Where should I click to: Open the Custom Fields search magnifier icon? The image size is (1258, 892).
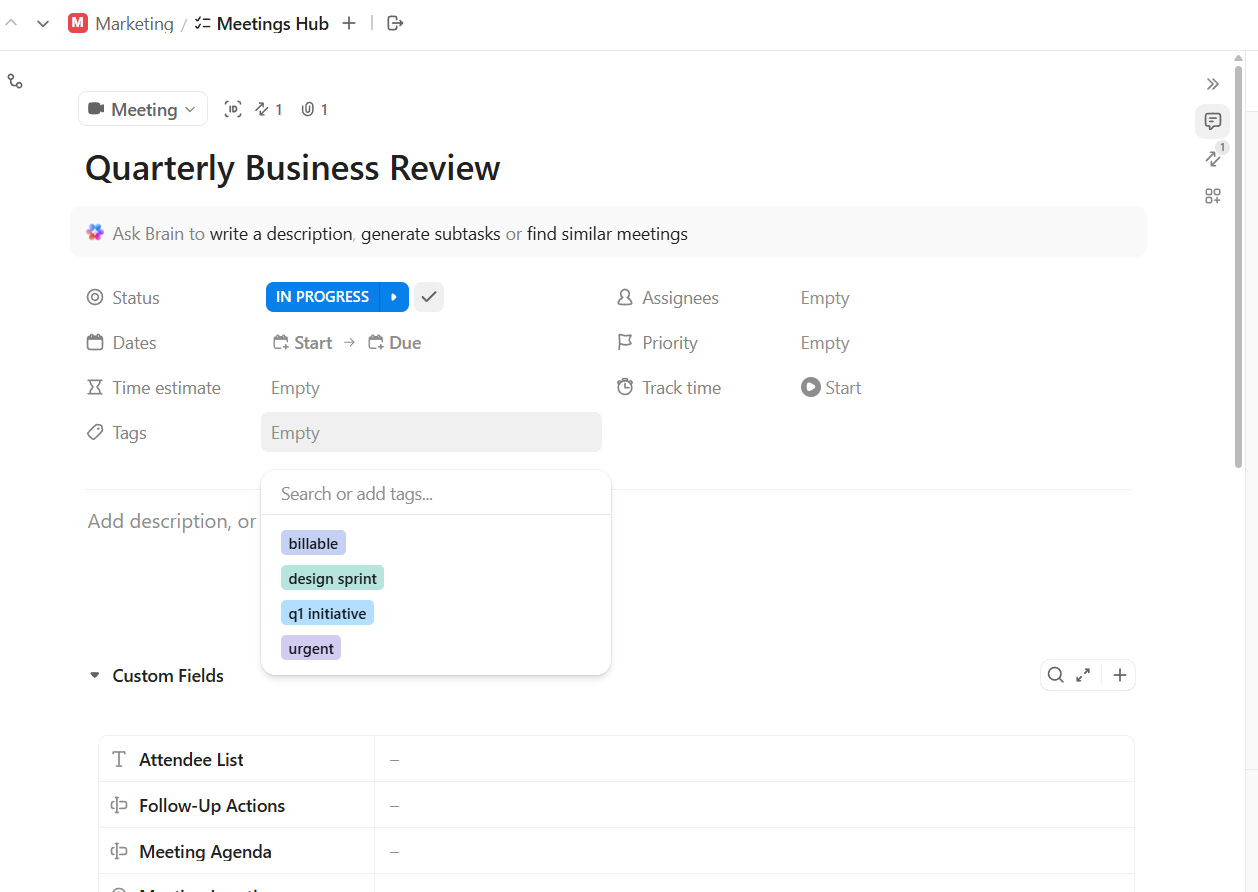tap(1056, 675)
